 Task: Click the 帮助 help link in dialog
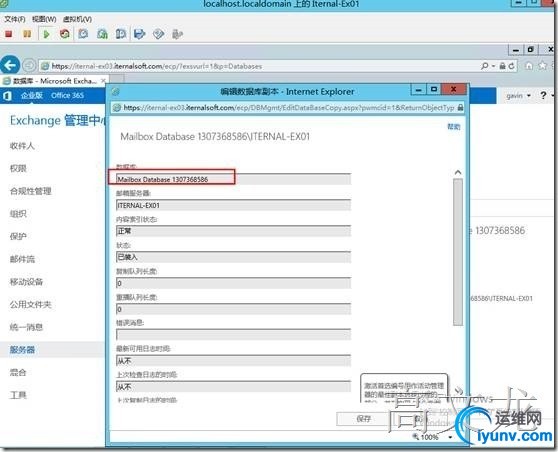coord(454,126)
